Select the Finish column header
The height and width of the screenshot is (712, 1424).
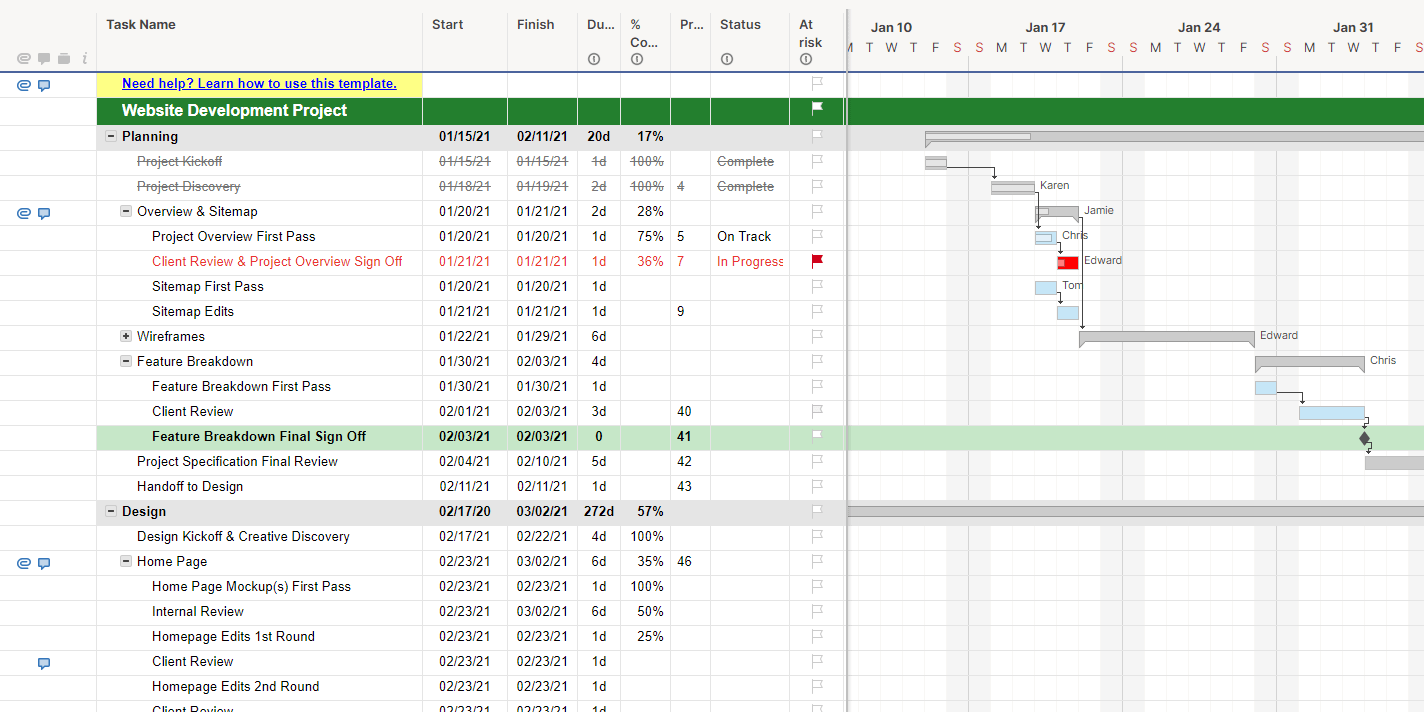535,25
